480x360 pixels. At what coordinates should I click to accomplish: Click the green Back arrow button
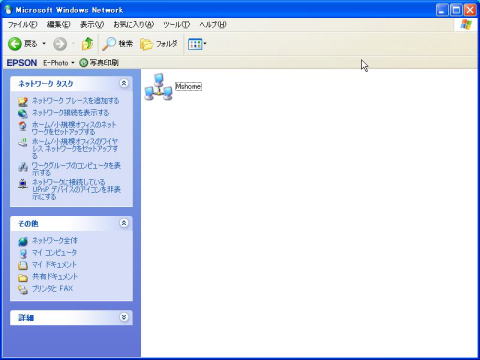coord(15,44)
